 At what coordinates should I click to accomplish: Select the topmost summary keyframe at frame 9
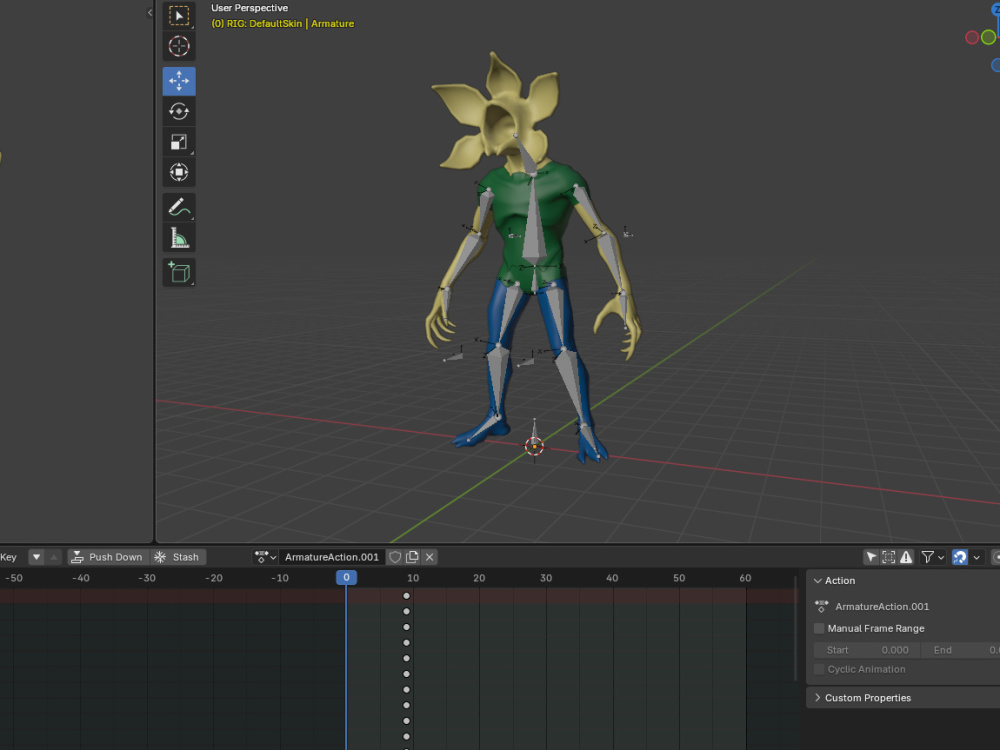tap(406, 596)
